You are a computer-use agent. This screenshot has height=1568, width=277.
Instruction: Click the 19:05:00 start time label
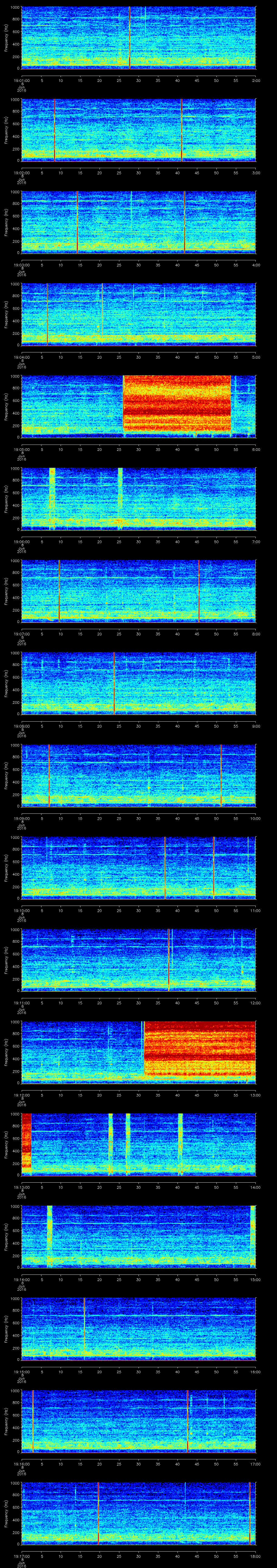21,449
